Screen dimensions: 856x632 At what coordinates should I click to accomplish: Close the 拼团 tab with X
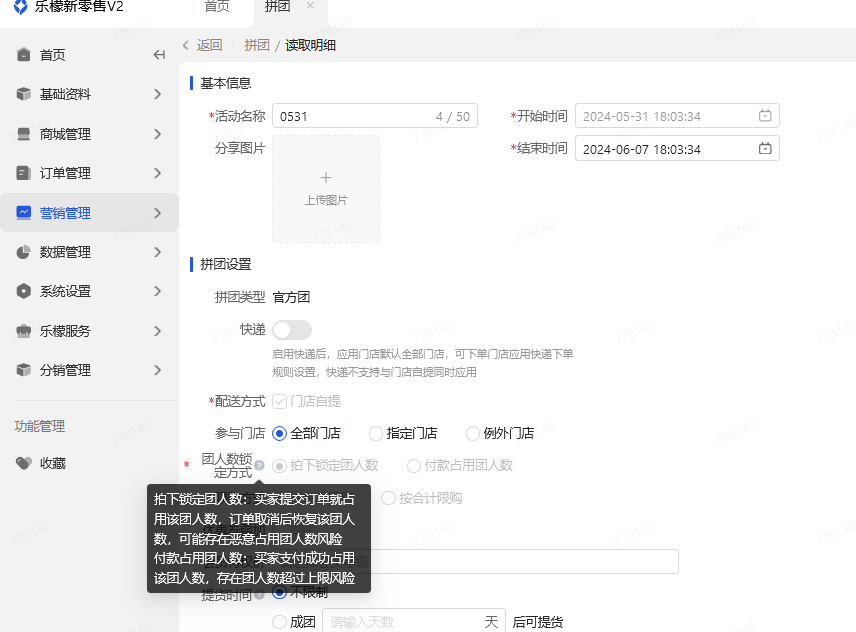(x=310, y=5)
